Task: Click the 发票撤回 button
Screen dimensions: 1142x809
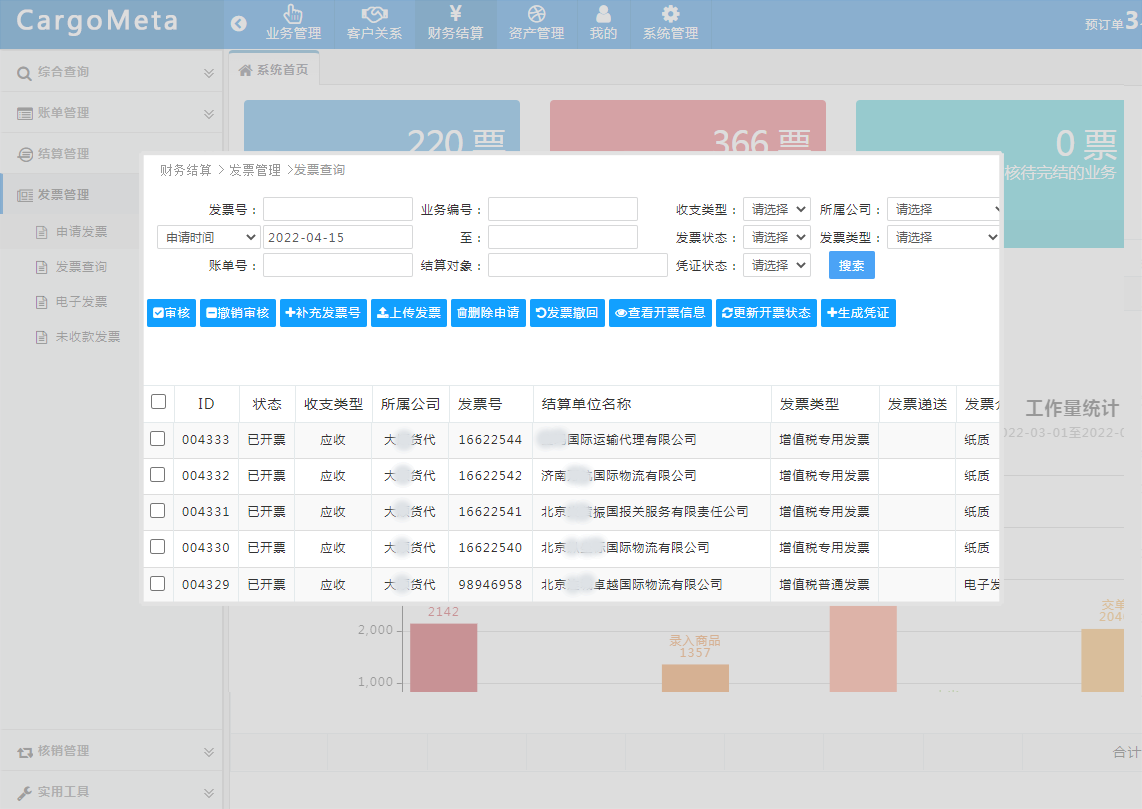Action: pyautogui.click(x=567, y=313)
